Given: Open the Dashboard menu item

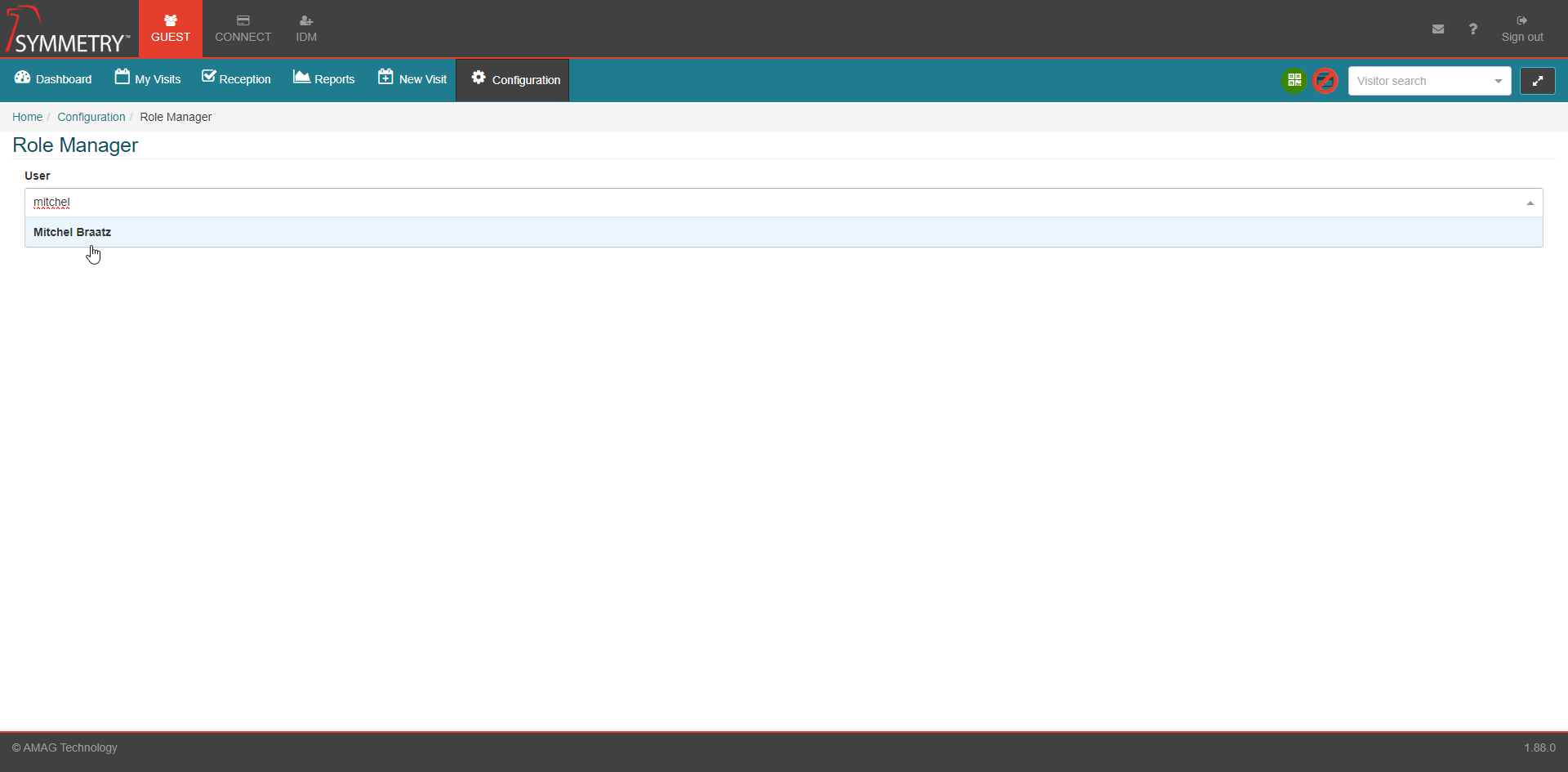Looking at the screenshot, I should pyautogui.click(x=53, y=79).
